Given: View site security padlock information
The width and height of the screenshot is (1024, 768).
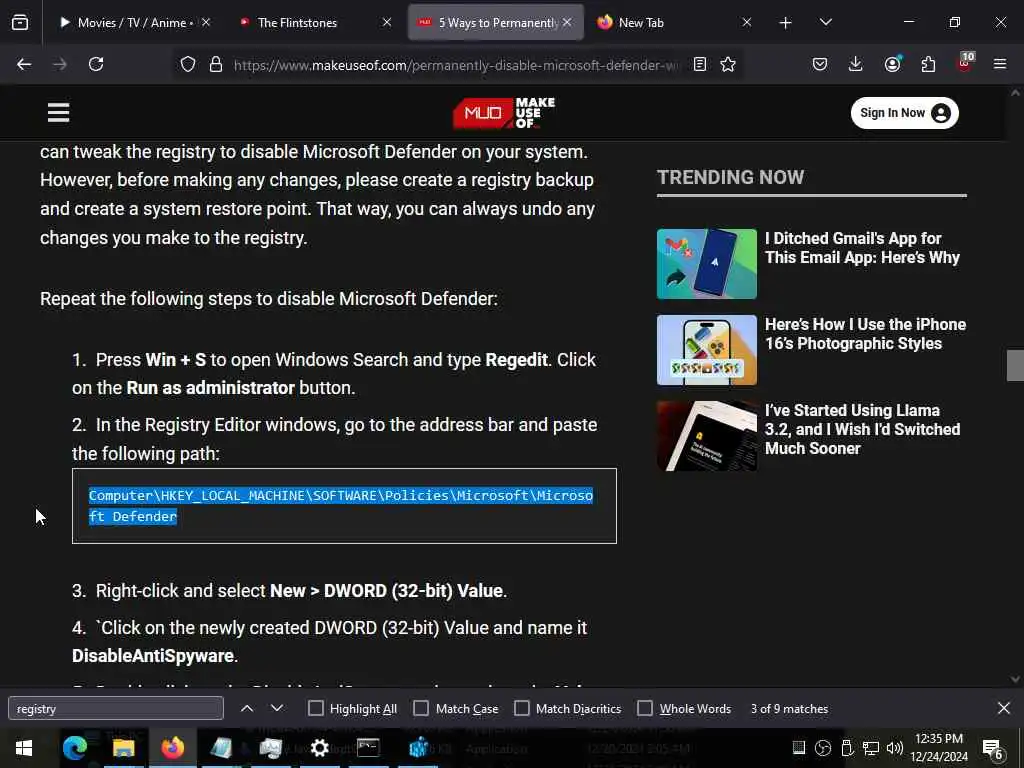Looking at the screenshot, I should (x=216, y=64).
